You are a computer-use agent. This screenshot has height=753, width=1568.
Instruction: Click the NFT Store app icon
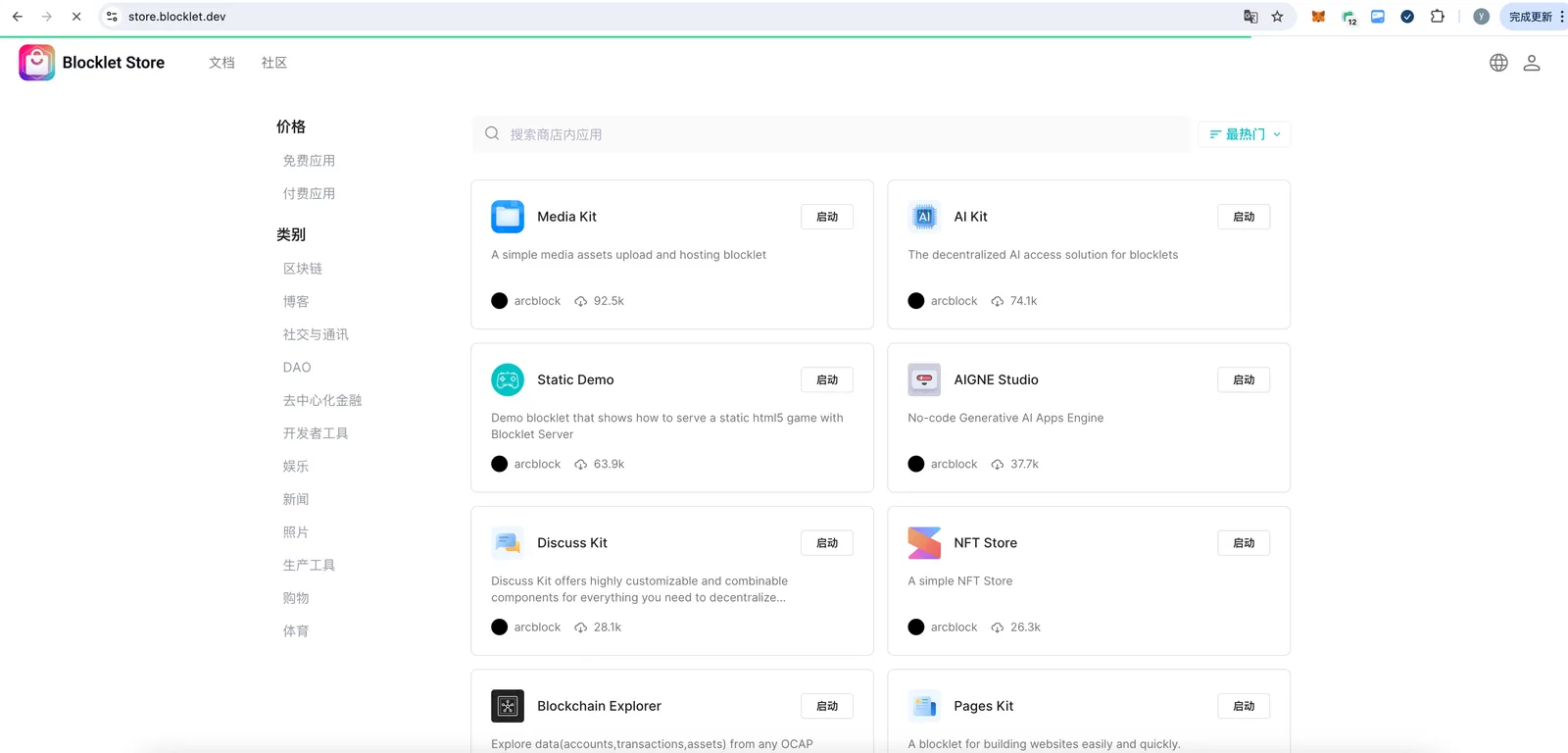[x=924, y=543]
